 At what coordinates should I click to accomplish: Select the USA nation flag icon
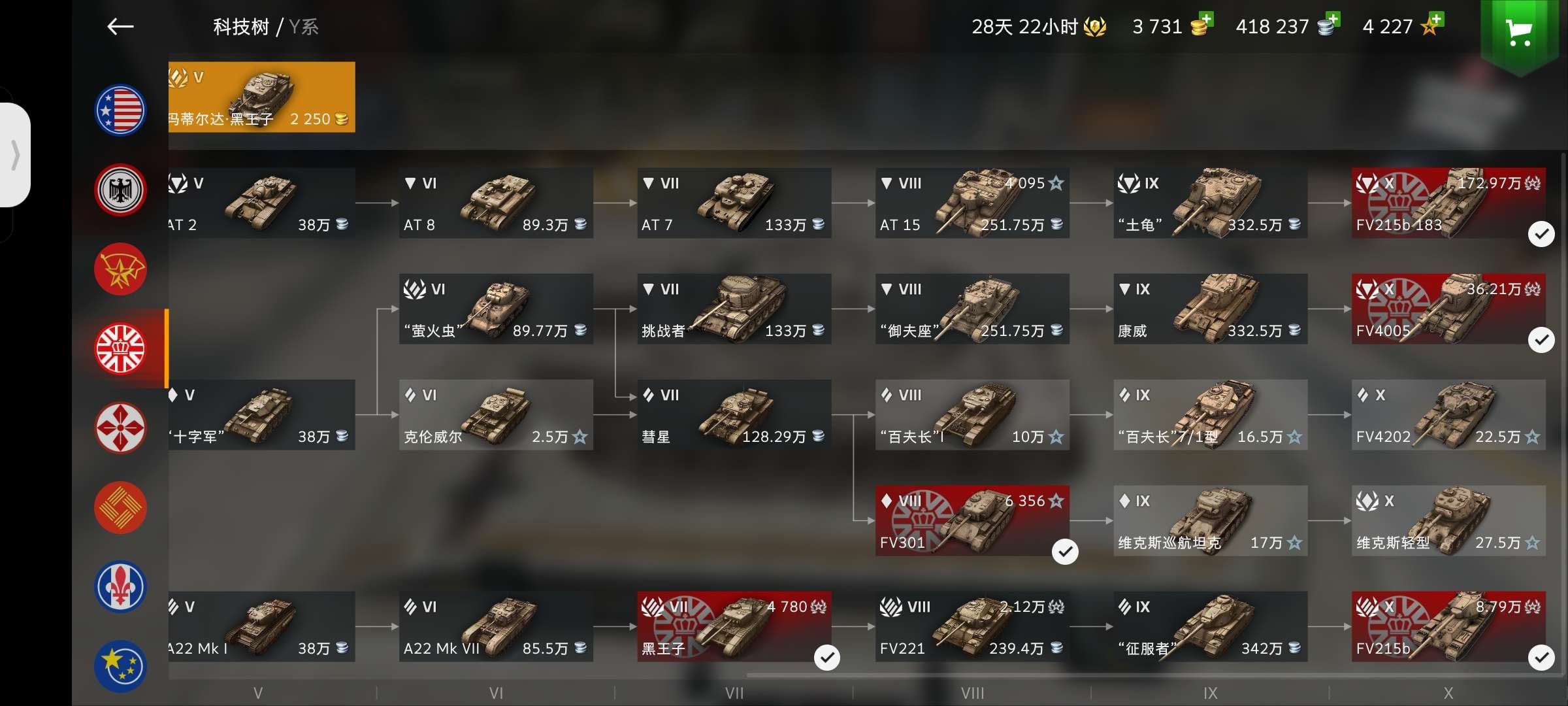(120, 110)
